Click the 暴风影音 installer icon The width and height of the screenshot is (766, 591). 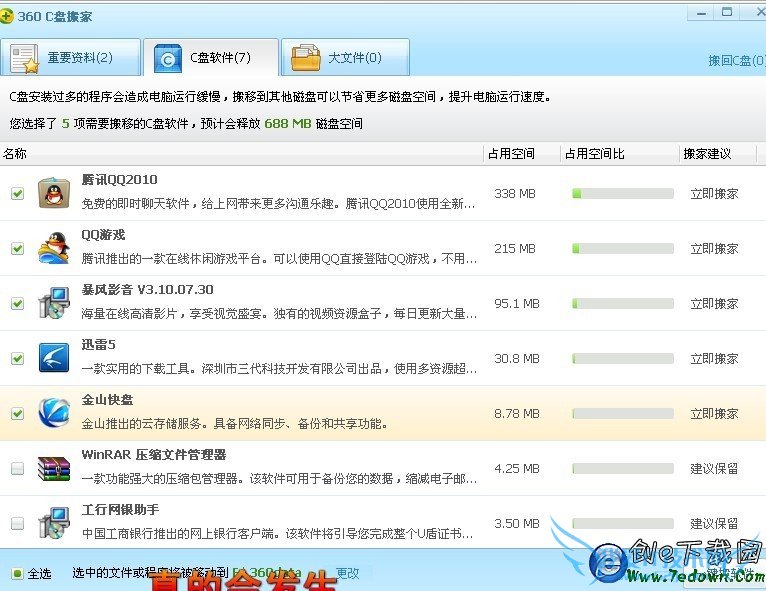click(54, 303)
